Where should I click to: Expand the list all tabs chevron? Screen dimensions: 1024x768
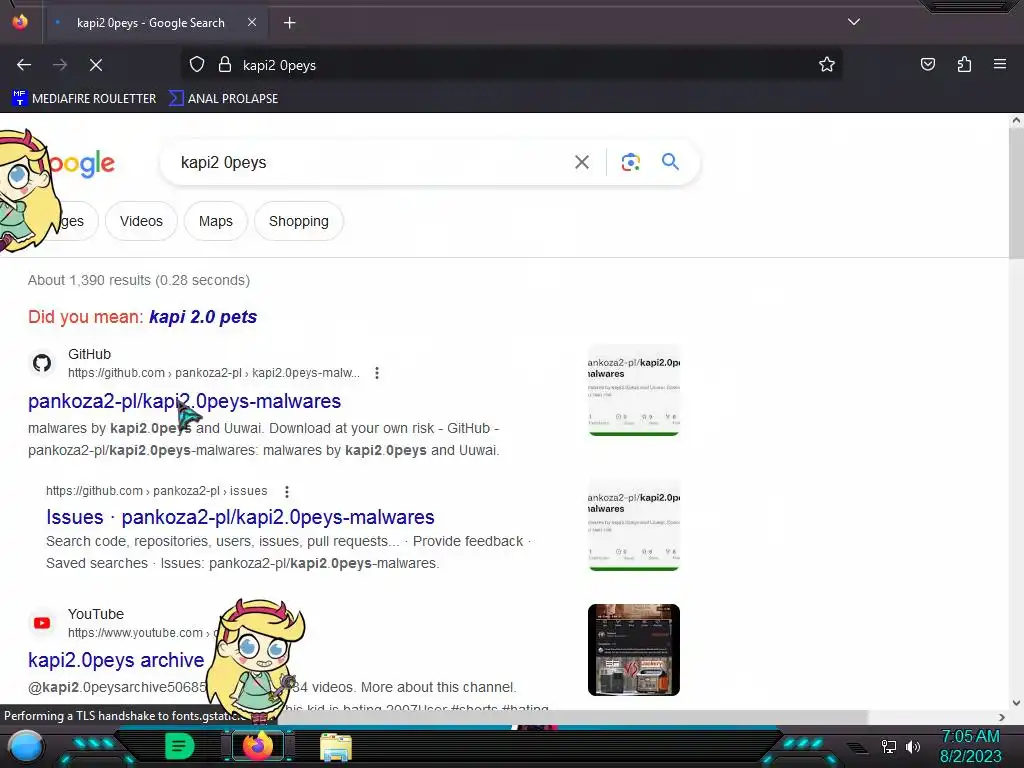coord(854,22)
